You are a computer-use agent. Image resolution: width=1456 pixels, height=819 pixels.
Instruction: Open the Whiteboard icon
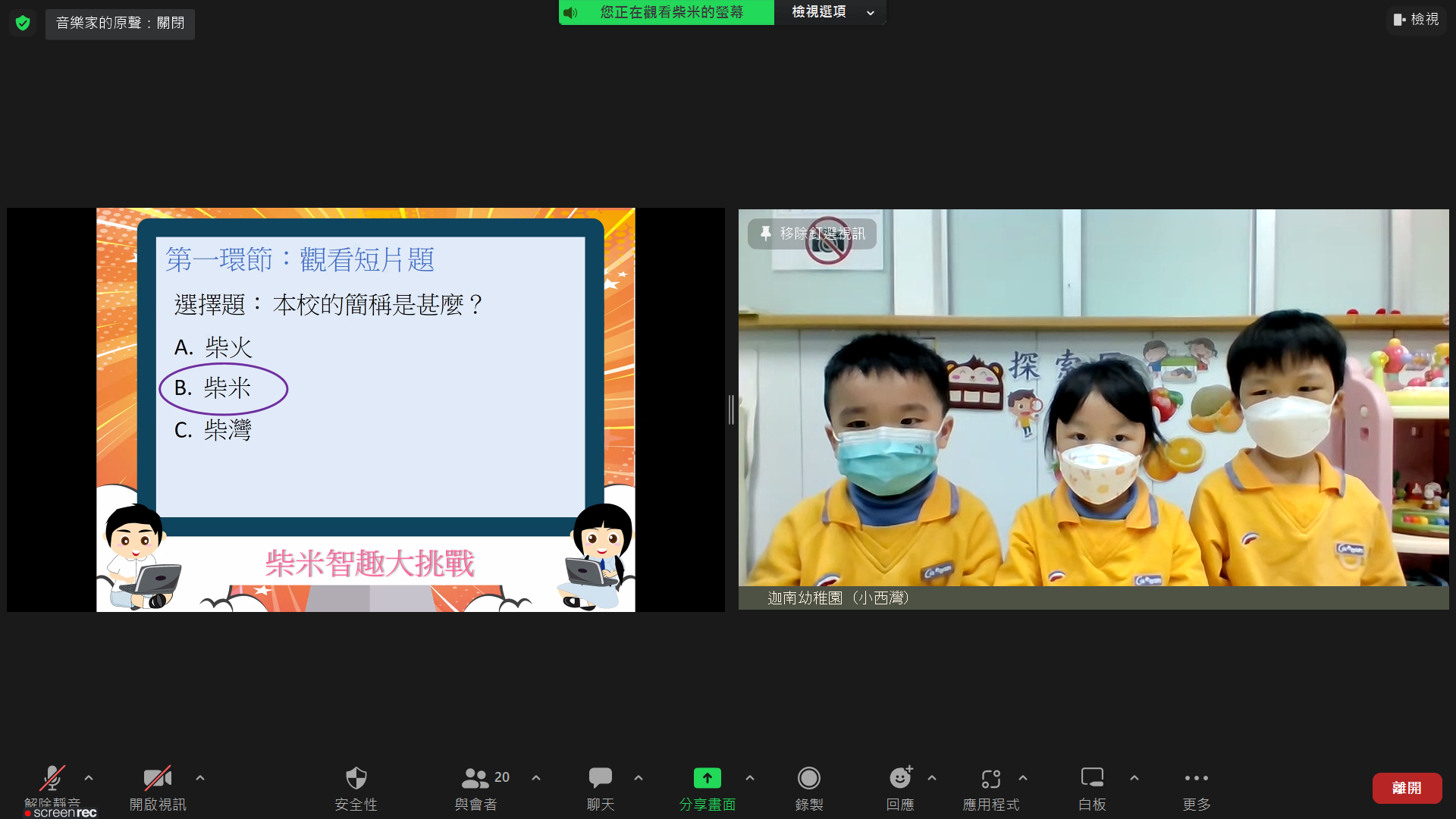[x=1092, y=779]
